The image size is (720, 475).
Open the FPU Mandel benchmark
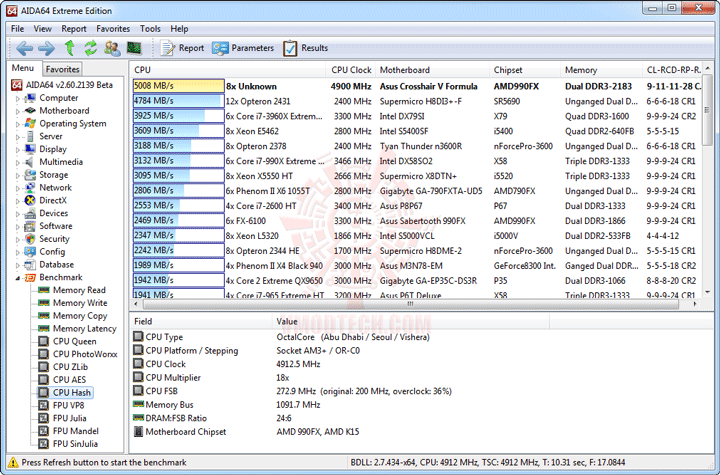pyautogui.click(x=76, y=431)
